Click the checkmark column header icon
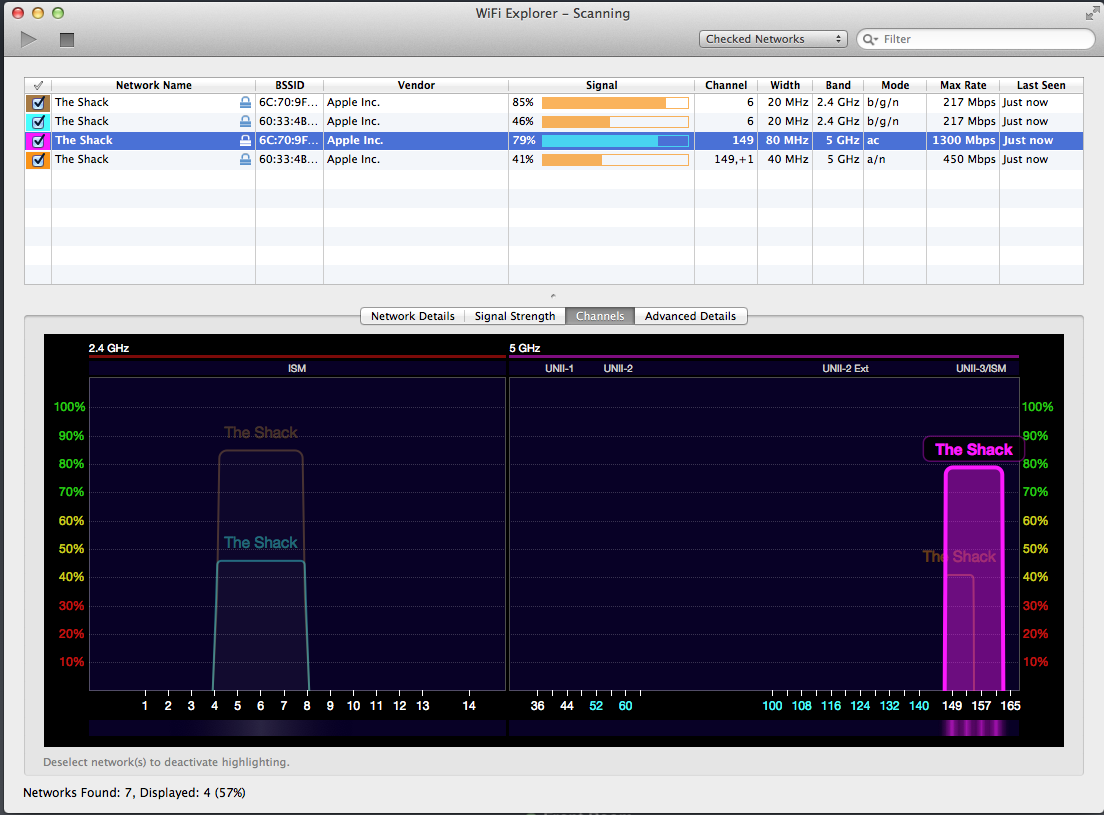The width and height of the screenshot is (1104, 815). (38, 86)
